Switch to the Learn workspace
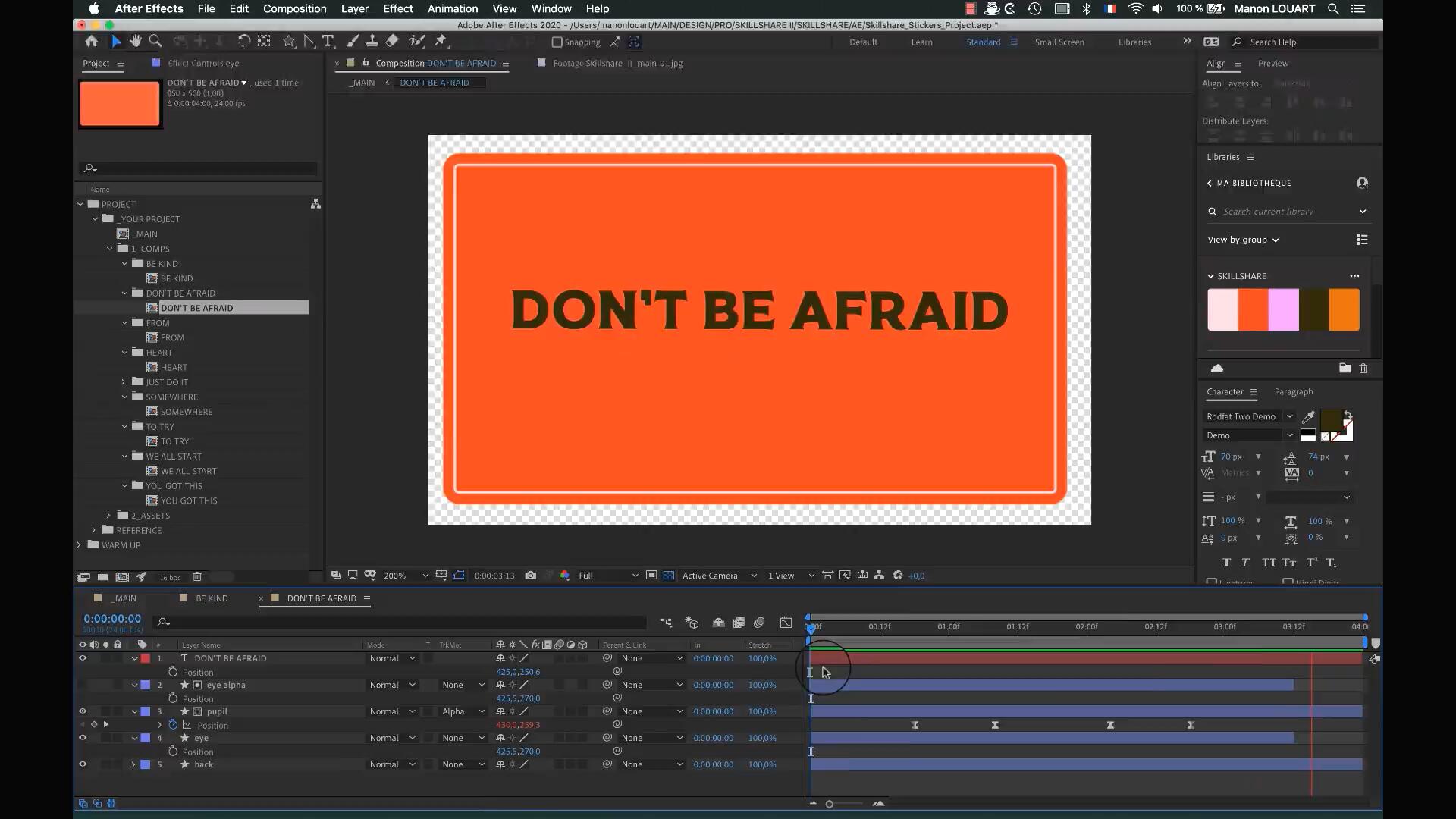 point(921,42)
